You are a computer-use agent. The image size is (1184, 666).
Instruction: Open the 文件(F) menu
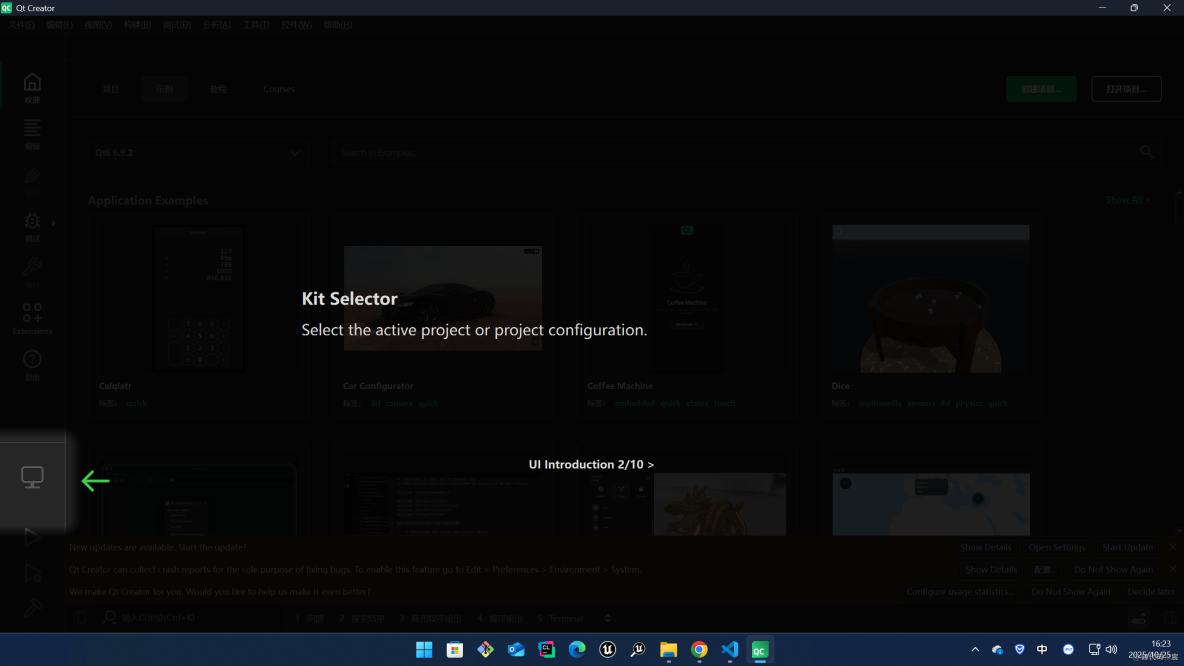pyautogui.click(x=21, y=25)
